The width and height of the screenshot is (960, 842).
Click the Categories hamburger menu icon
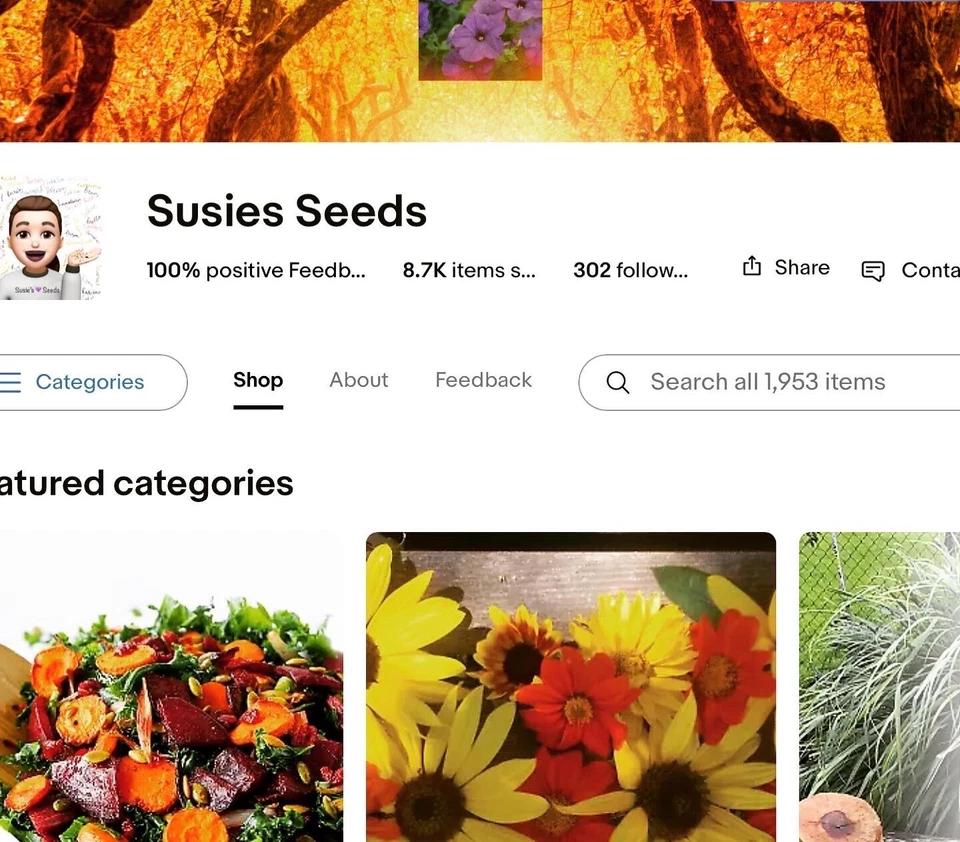click(x=10, y=382)
